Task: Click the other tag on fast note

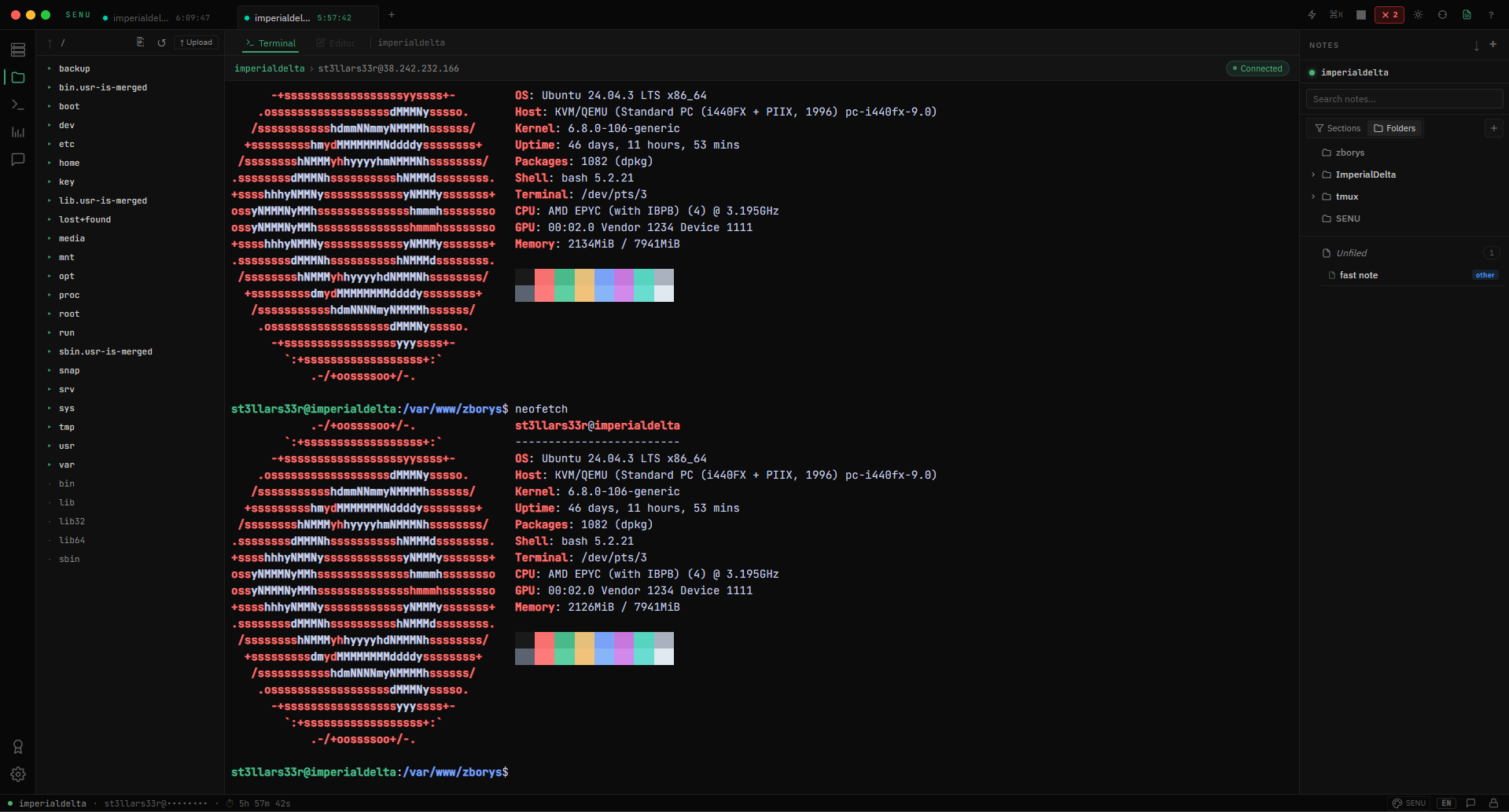Action: [1485, 275]
